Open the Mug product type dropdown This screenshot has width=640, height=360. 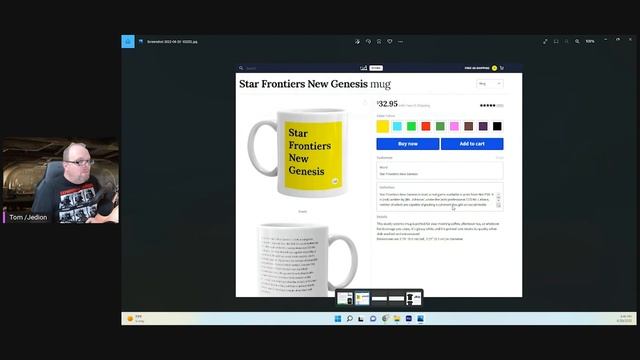(x=490, y=84)
